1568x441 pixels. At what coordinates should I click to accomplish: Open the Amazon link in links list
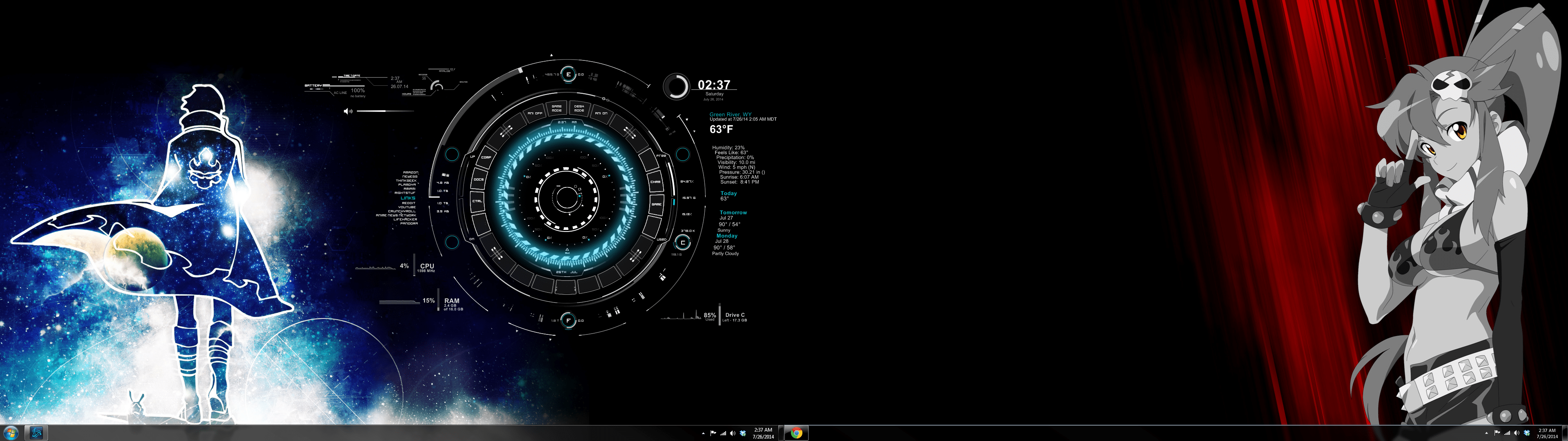coord(410,172)
